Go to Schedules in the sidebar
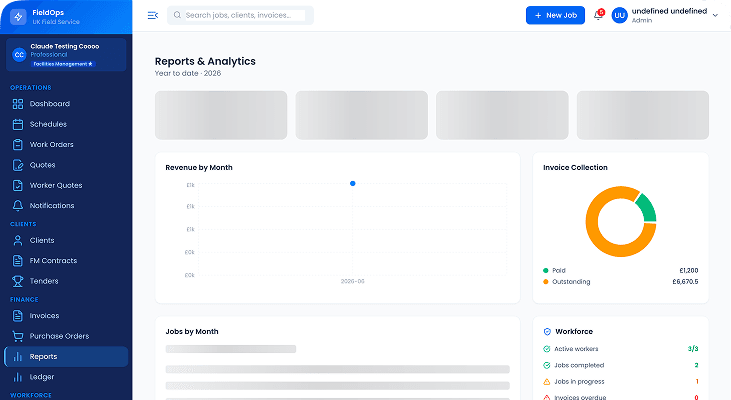Image resolution: width=731 pixels, height=400 pixels. (66, 124)
